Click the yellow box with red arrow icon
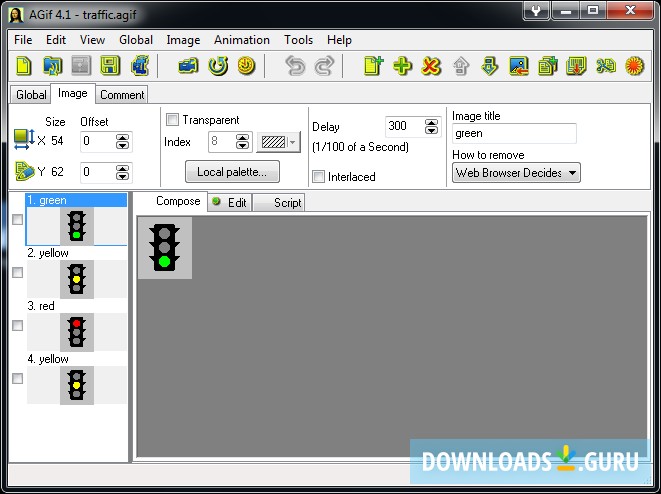The image size is (661, 494). [576, 66]
